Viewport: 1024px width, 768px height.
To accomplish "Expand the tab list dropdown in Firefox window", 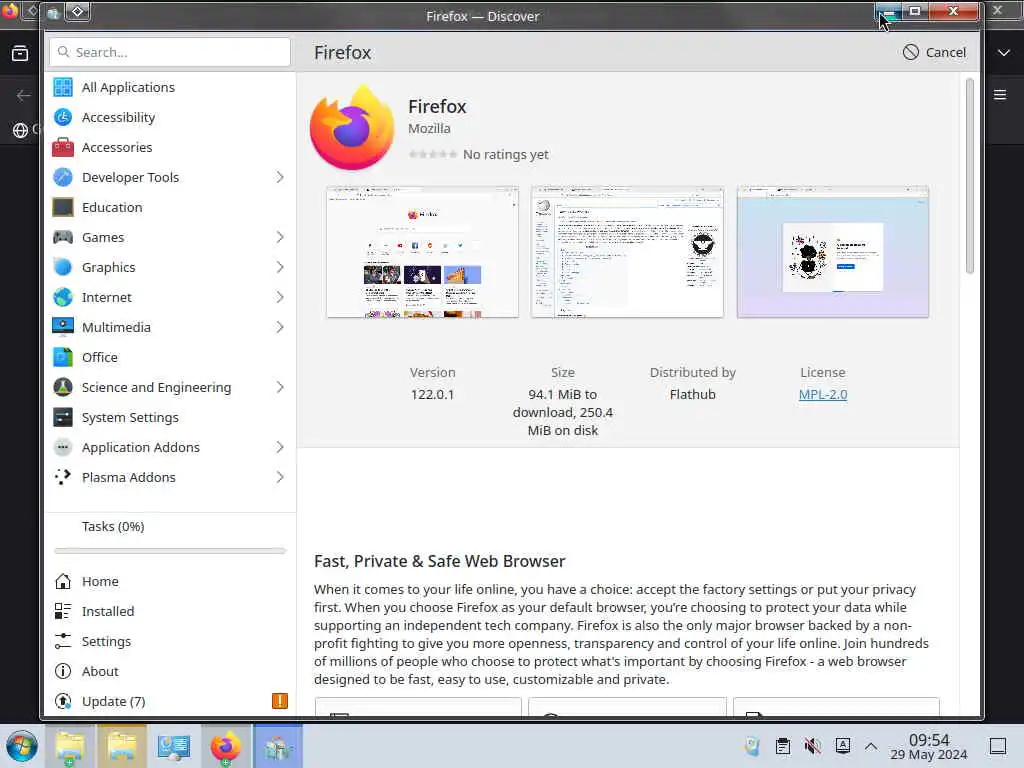I will (1004, 53).
